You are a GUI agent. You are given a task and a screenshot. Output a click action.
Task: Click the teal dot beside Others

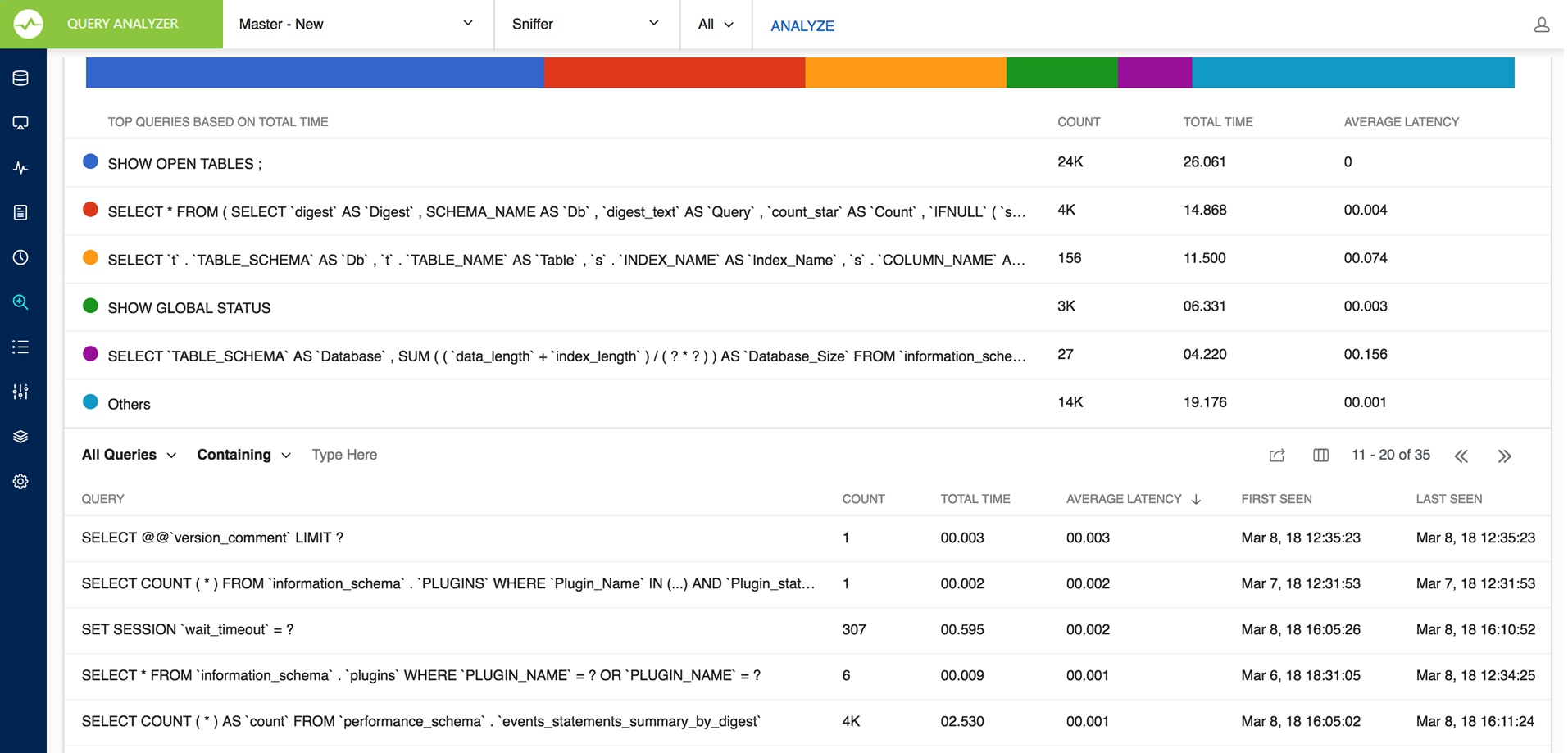click(90, 401)
